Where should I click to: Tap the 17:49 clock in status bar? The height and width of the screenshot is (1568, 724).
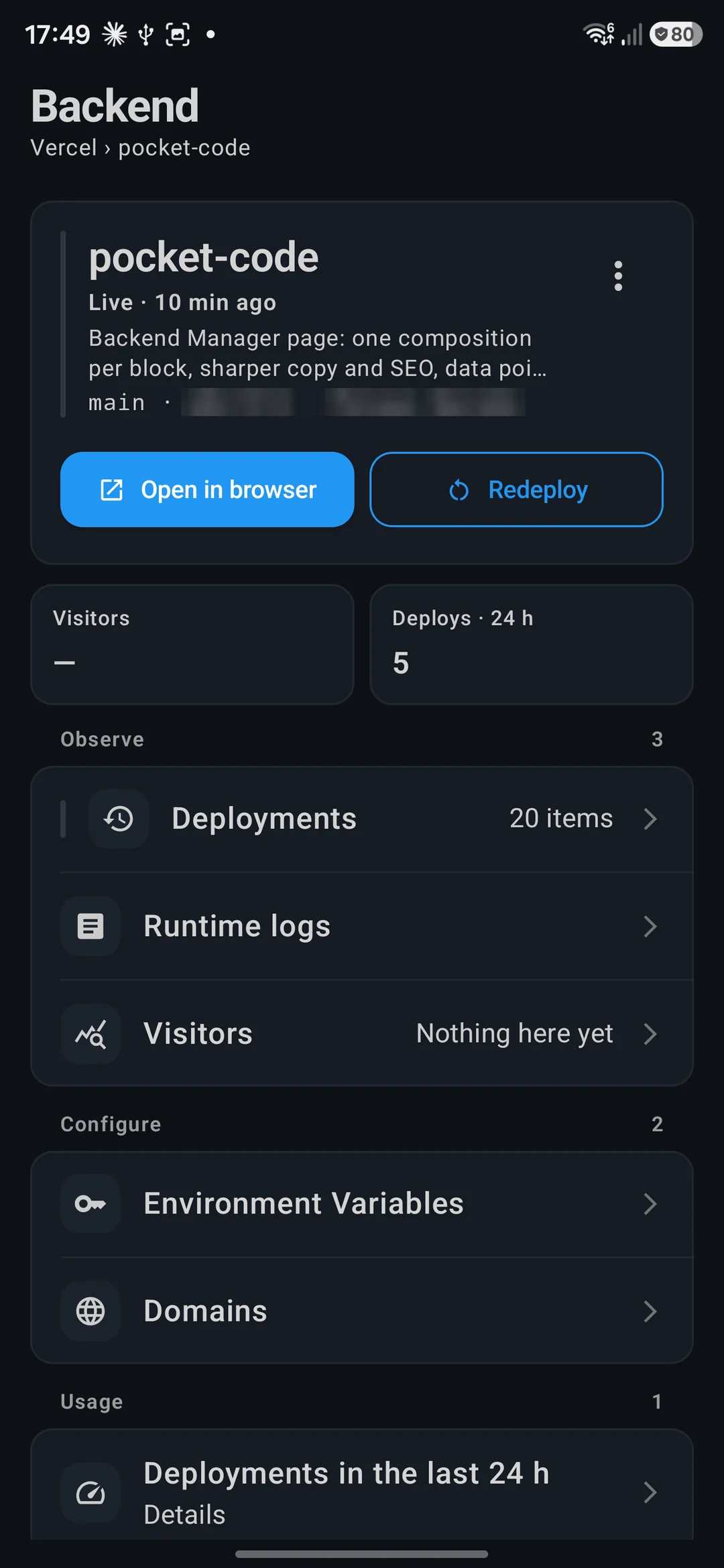(x=57, y=34)
